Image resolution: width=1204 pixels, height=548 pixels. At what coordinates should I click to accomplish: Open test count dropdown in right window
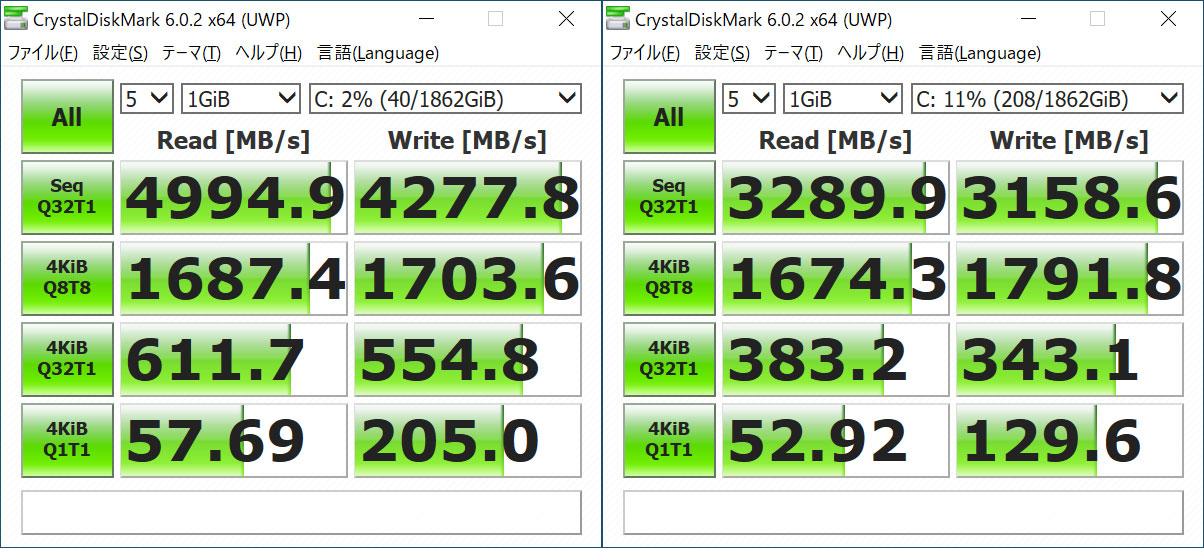click(748, 98)
